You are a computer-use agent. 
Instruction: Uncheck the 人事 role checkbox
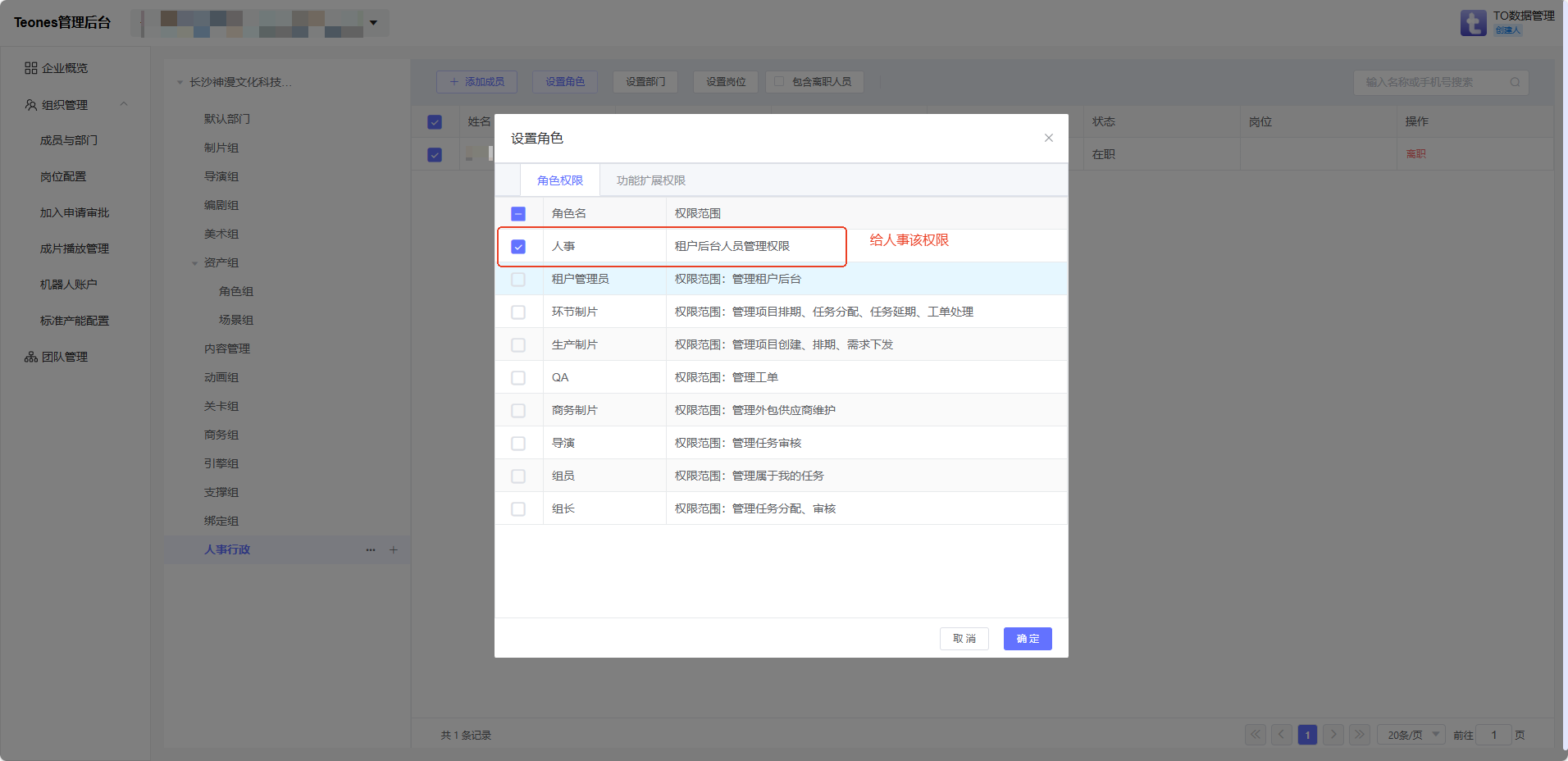point(518,247)
